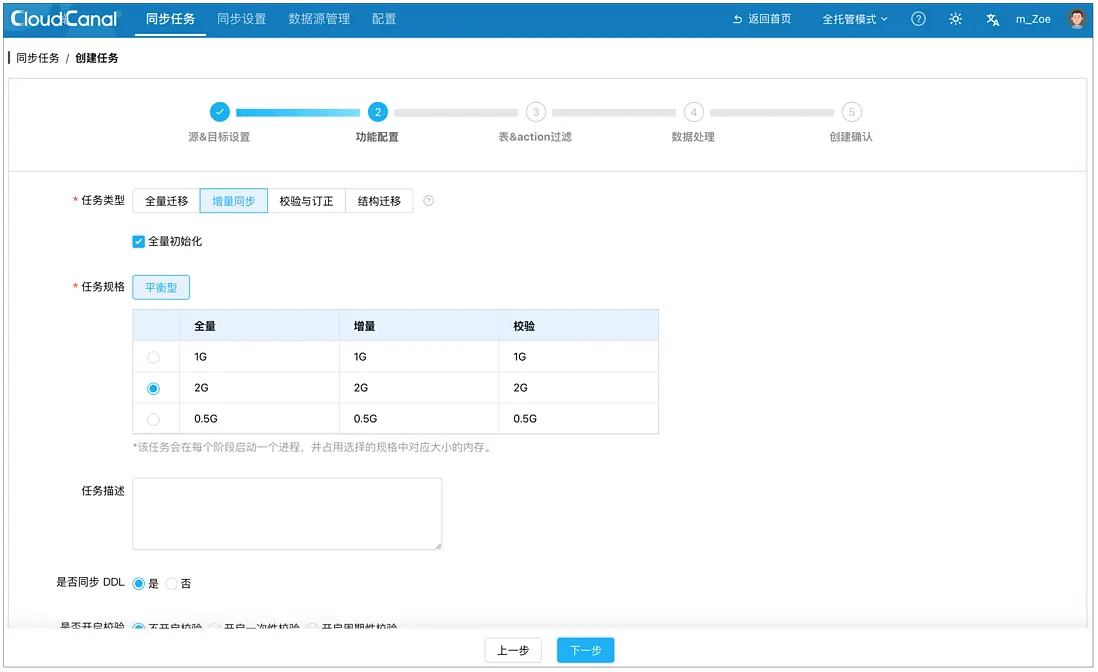This screenshot has width=1098, height=672.
Task: Click the 创建确认 step label
Action: click(x=852, y=137)
